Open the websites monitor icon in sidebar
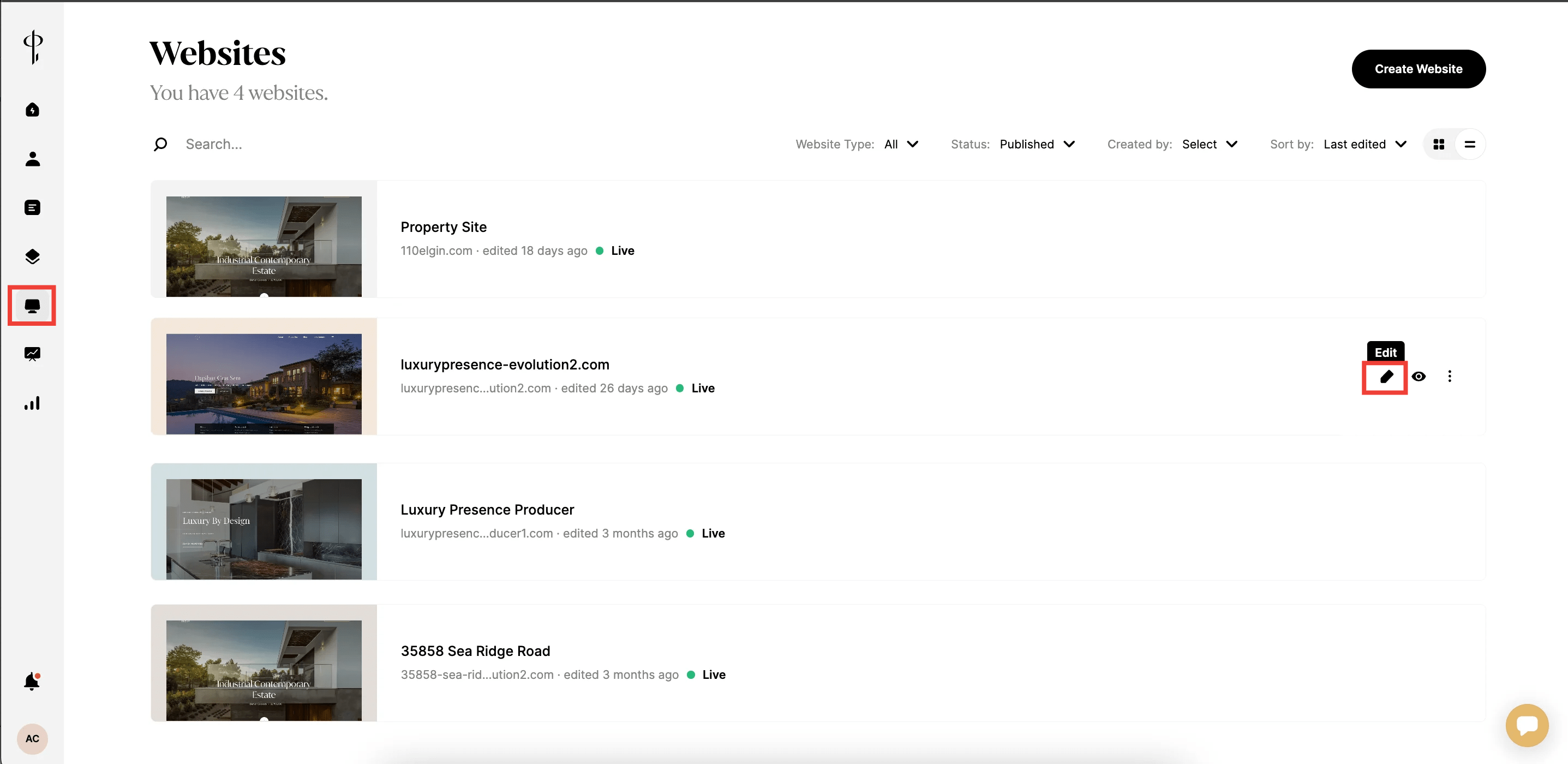This screenshot has width=1568, height=764. [32, 306]
